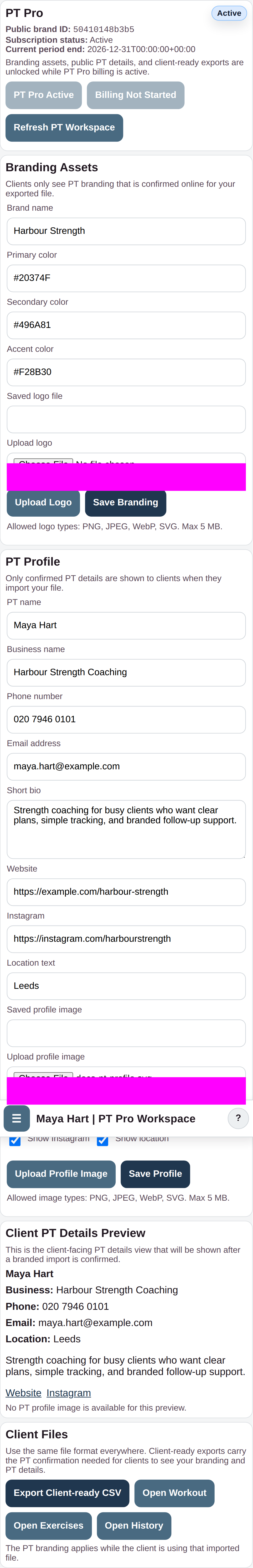Screen dimensions: 253x1568
Task: Edit the Primary color value #20374F
Action: click(126, 278)
